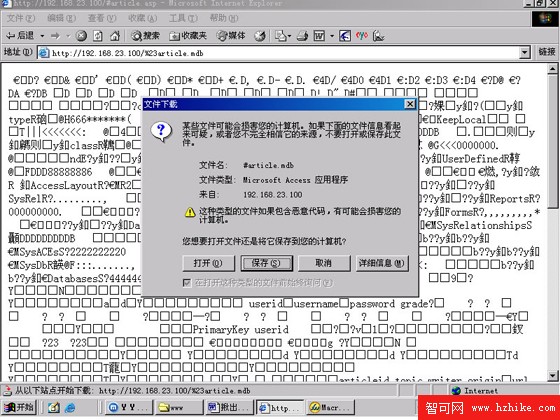Click the Stop loading icon

[x=81, y=36]
